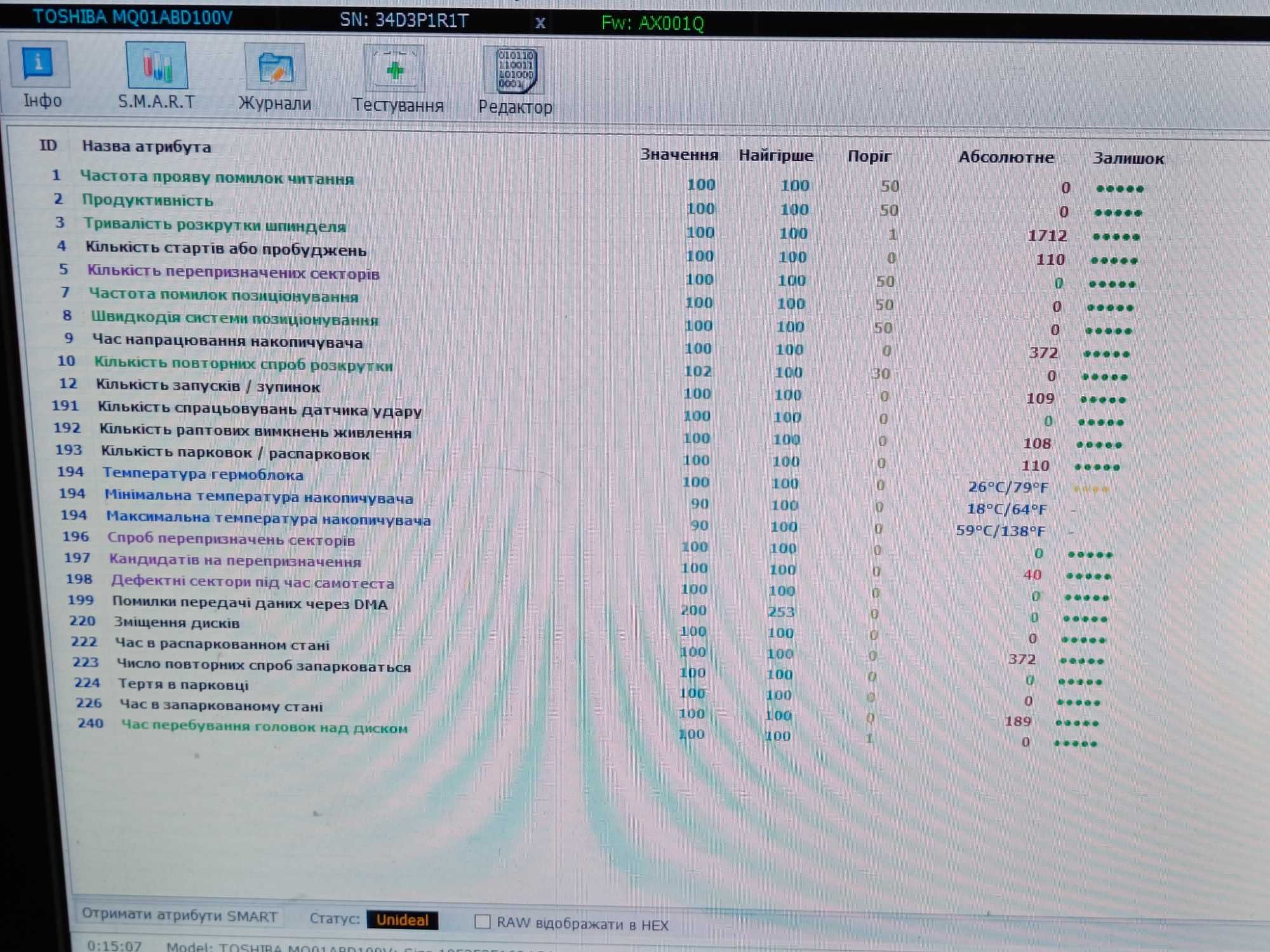This screenshot has height=952, width=1270.
Task: Click yellow remaining dots for Температура гермоблока
Action: coord(1090,489)
